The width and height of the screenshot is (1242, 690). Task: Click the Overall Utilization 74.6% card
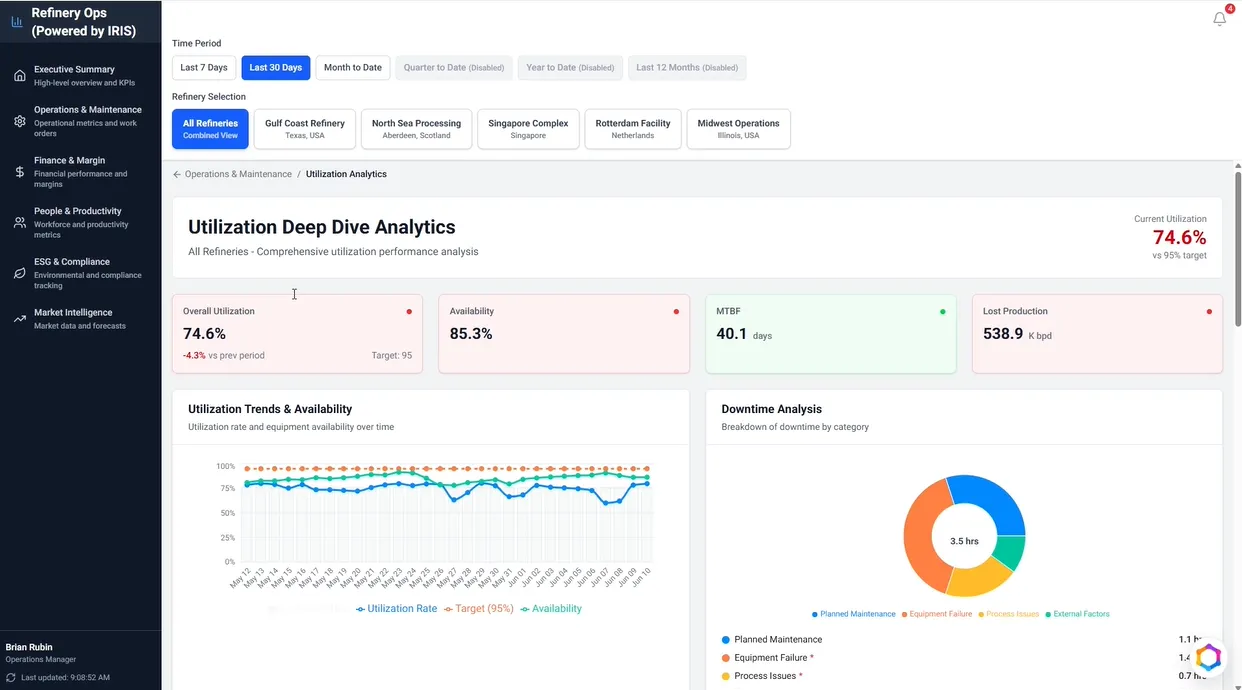pyautogui.click(x=297, y=334)
